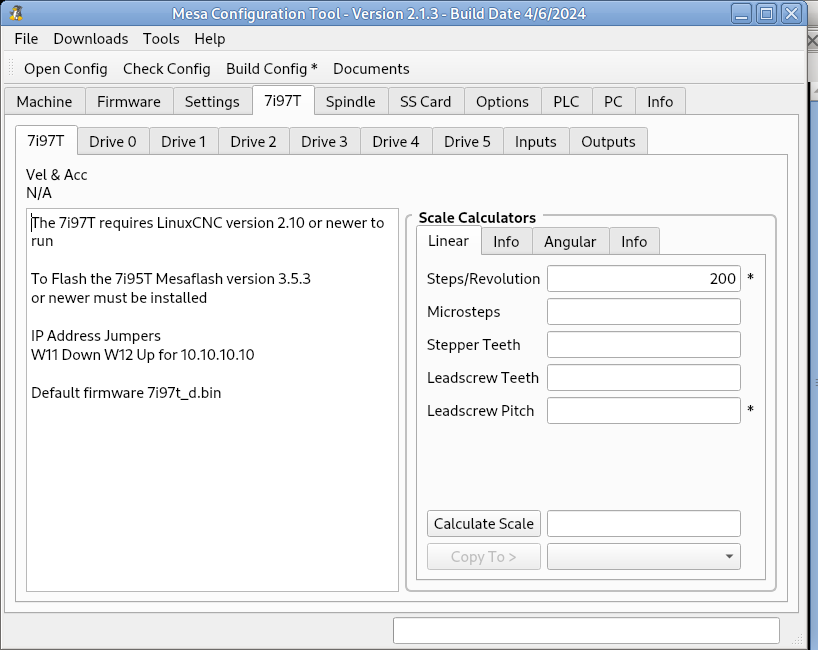The image size is (818, 650).
Task: Click the Leadscrew Pitch input field
Action: (644, 411)
